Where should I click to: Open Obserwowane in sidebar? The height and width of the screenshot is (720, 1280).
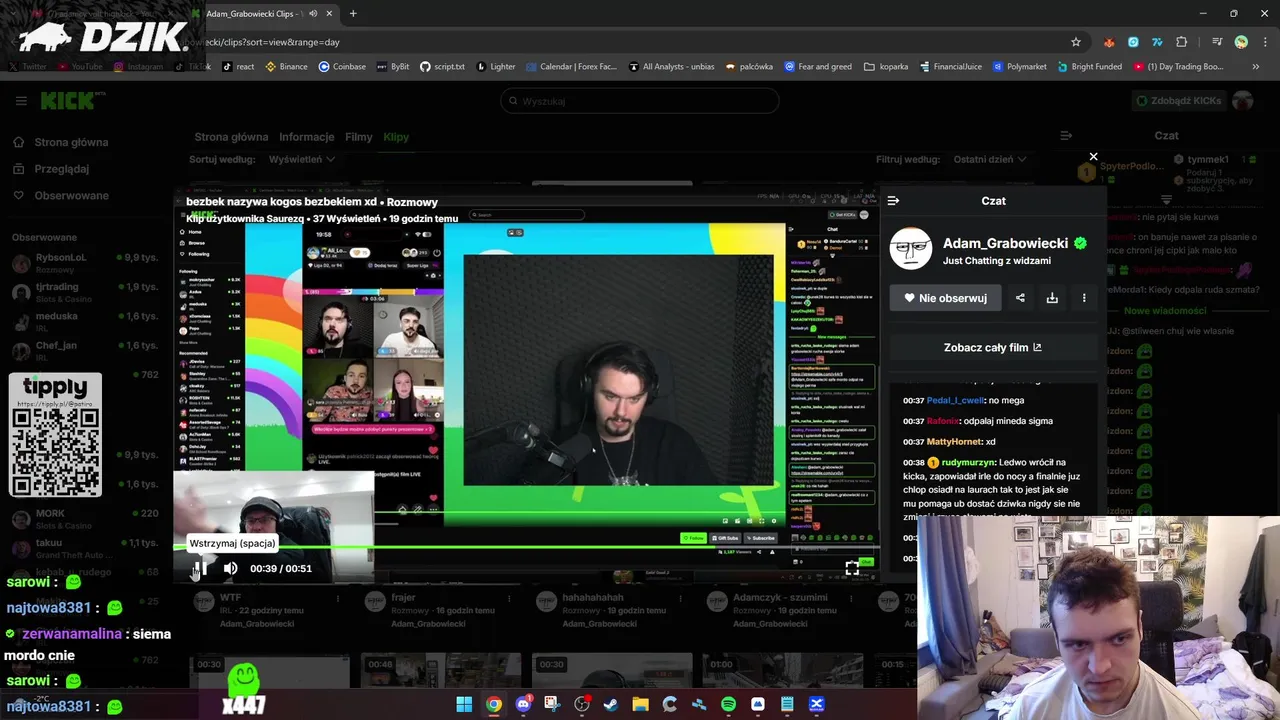(x=60, y=195)
